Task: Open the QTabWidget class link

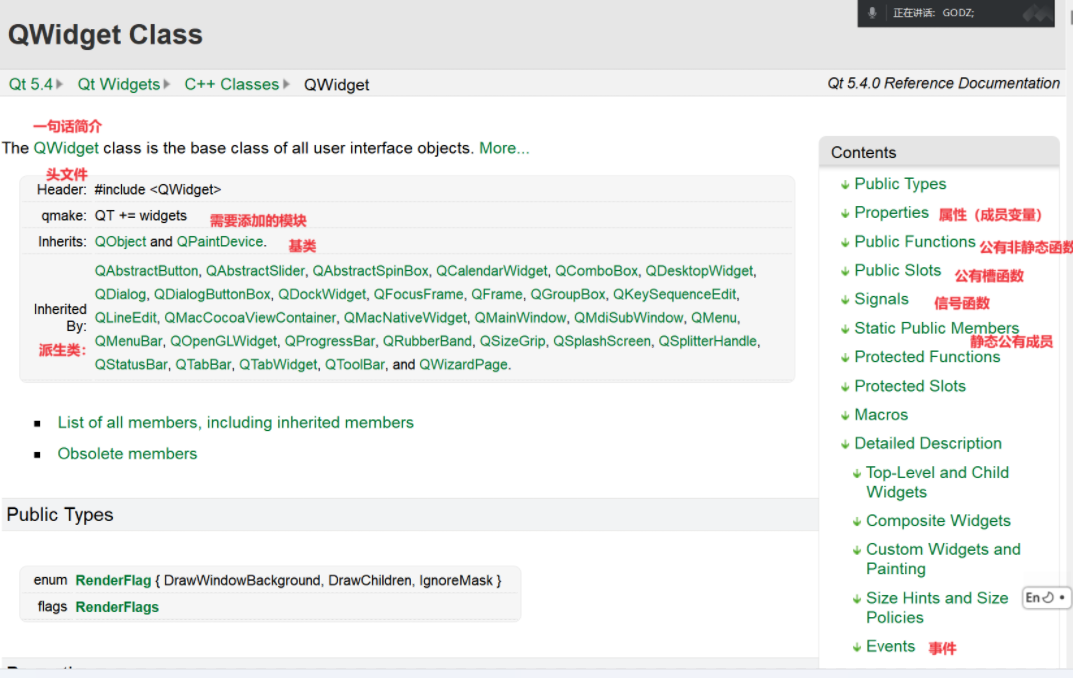Action: click(x=278, y=364)
